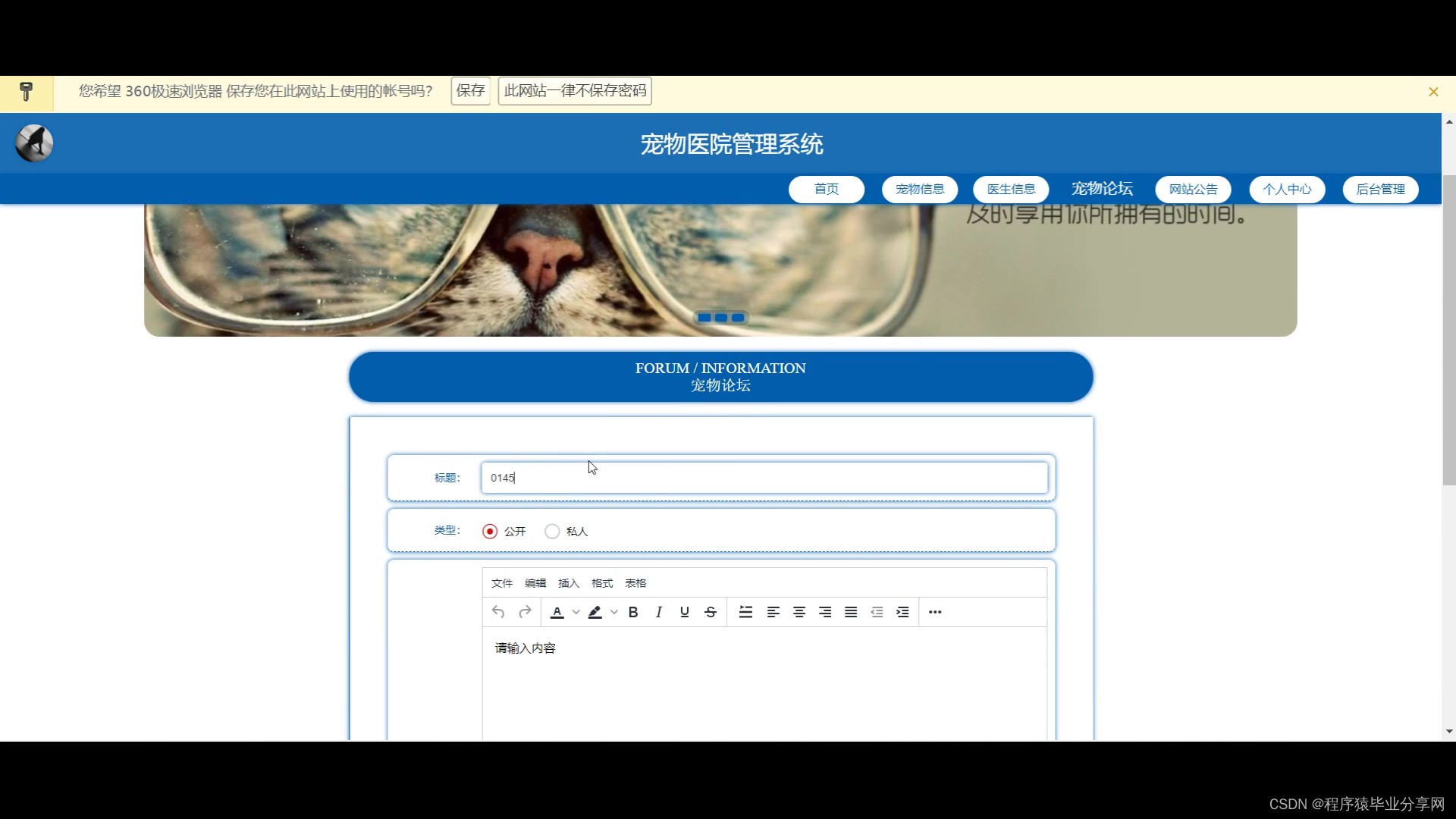Open the 插入 menu in the editor
This screenshot has height=819, width=1456.
tap(569, 583)
